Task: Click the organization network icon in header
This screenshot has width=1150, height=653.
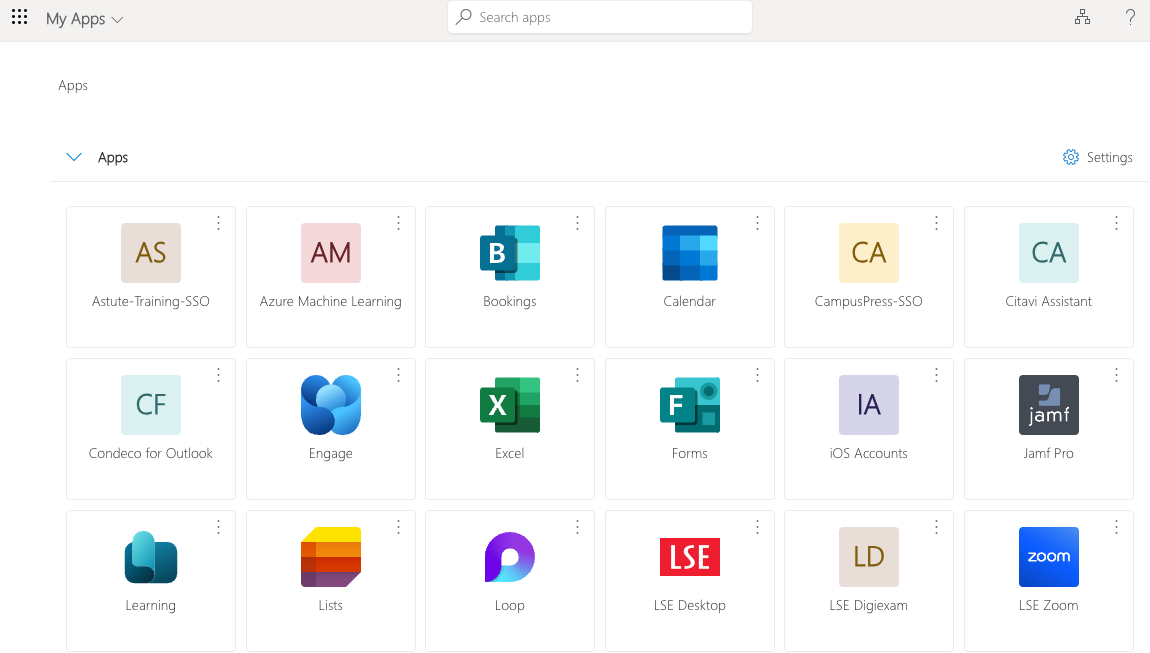Action: click(x=1082, y=17)
